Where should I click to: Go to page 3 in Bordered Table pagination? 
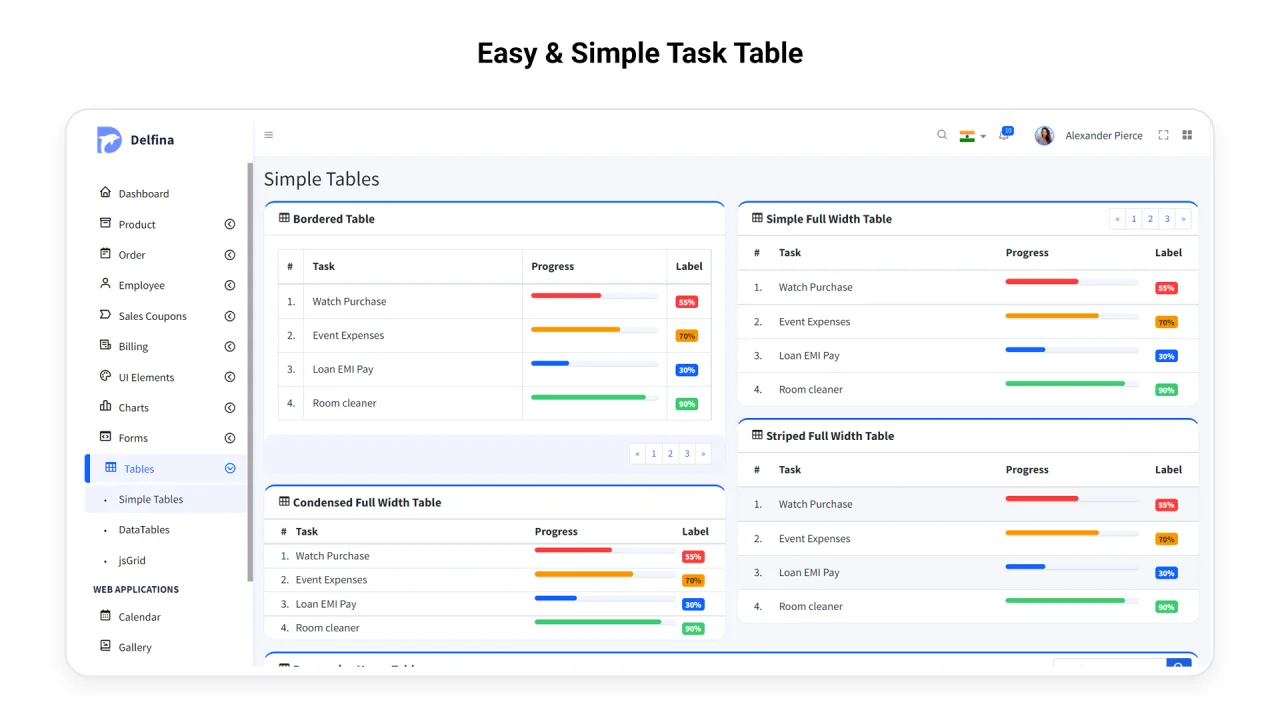coord(687,454)
